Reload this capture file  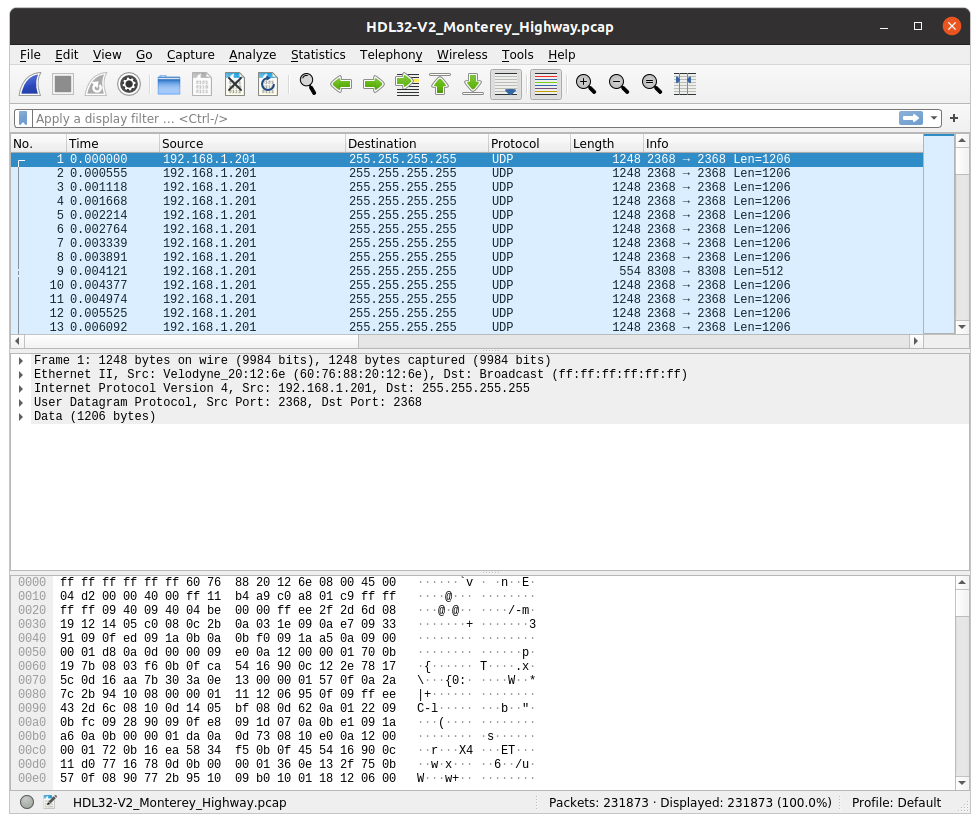click(267, 84)
